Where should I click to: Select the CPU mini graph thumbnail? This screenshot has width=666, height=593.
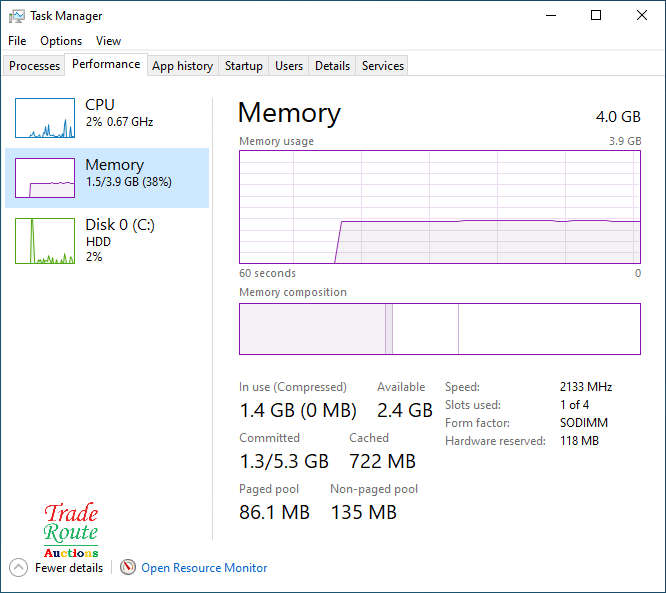pyautogui.click(x=45, y=118)
